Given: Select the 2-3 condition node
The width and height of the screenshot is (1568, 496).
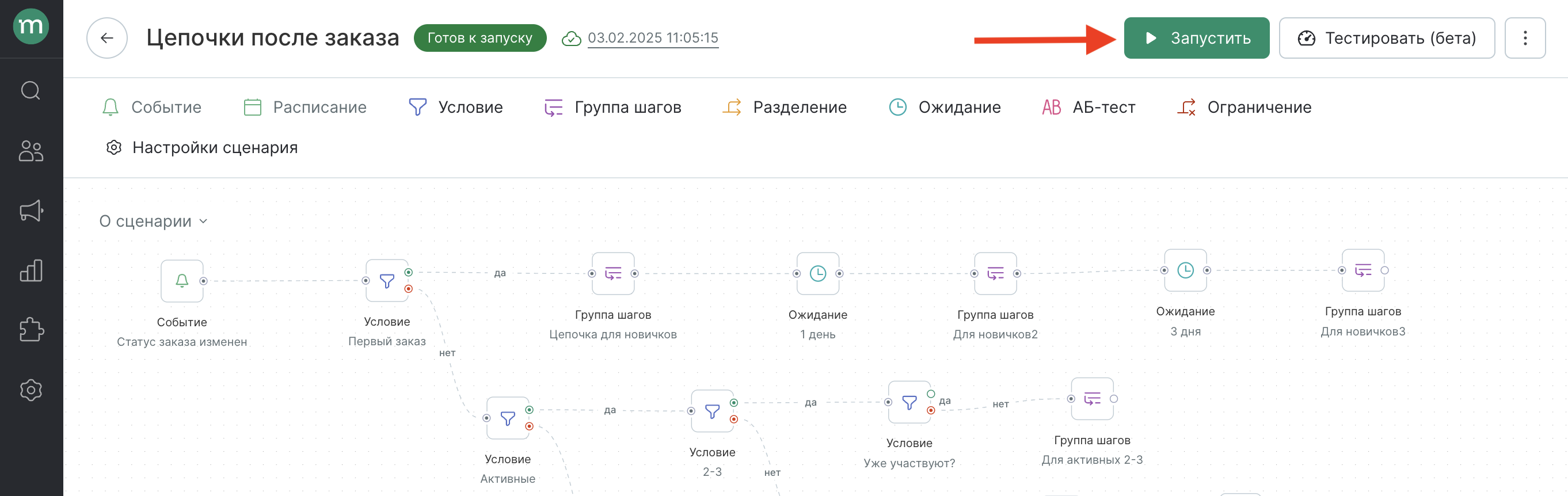Looking at the screenshot, I should [x=712, y=411].
